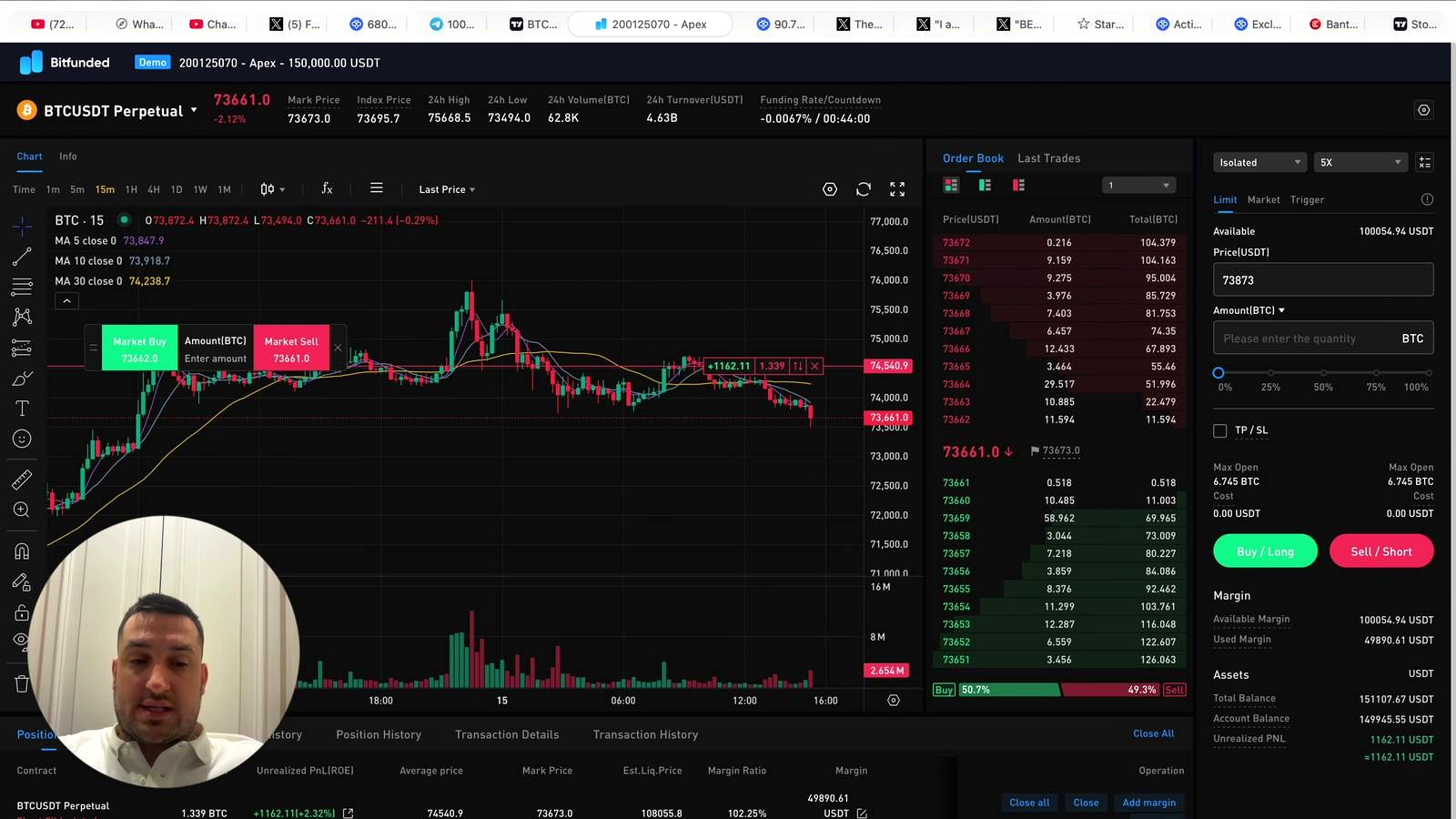Image resolution: width=1456 pixels, height=819 pixels.
Task: Select the trend line drawing tool
Action: 22,258
